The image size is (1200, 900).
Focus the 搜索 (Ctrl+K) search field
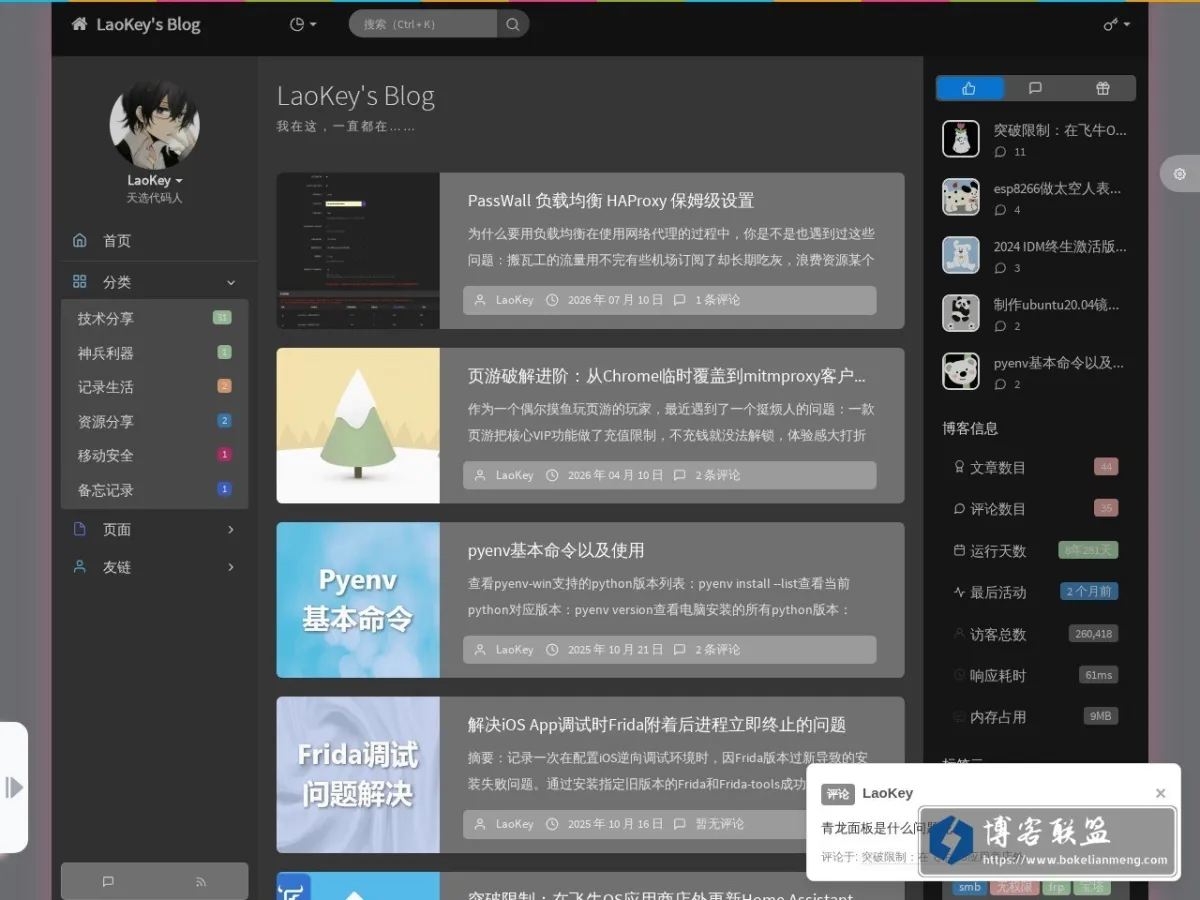click(x=423, y=24)
